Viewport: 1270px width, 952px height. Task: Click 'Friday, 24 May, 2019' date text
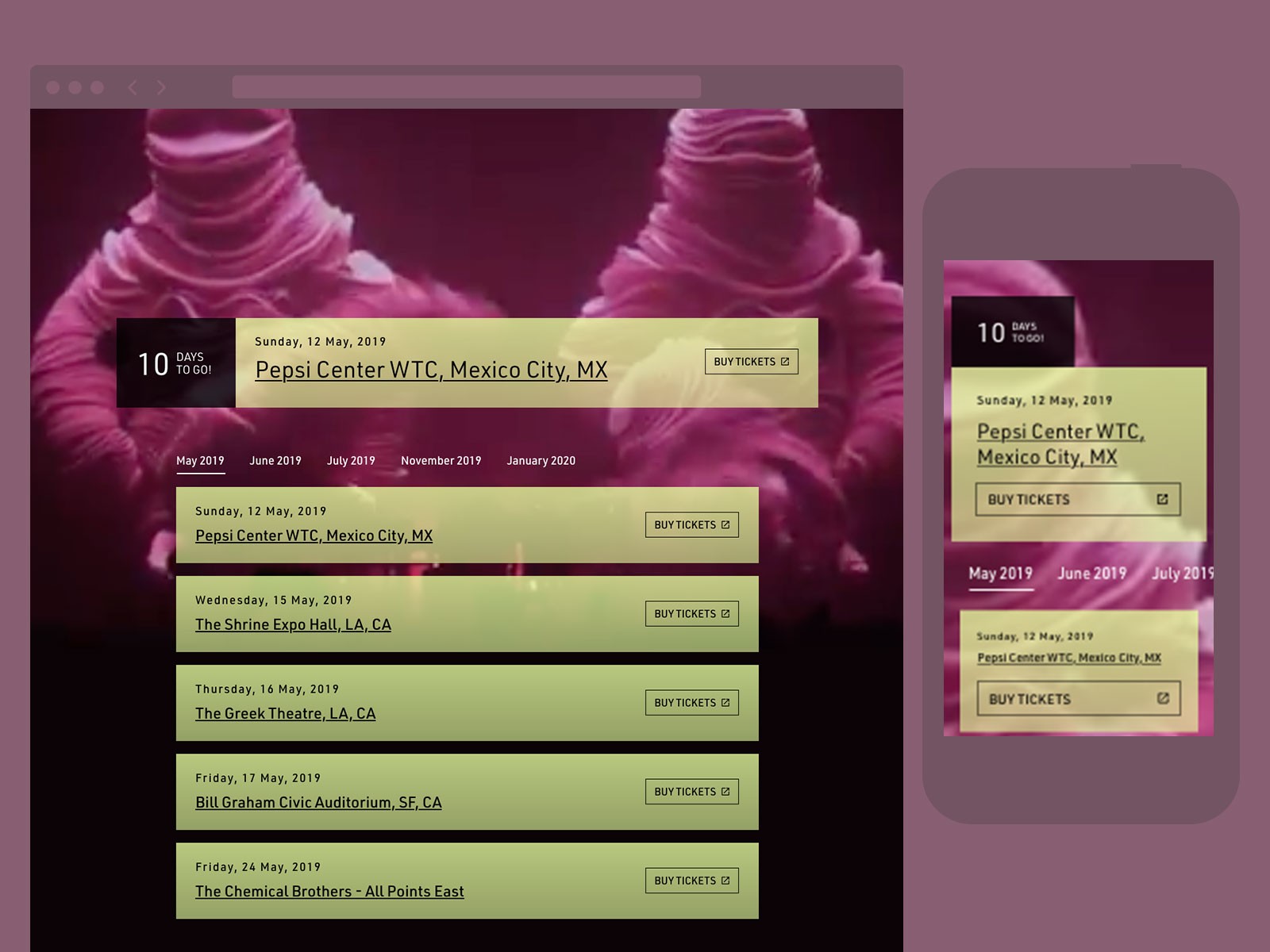[x=258, y=867]
